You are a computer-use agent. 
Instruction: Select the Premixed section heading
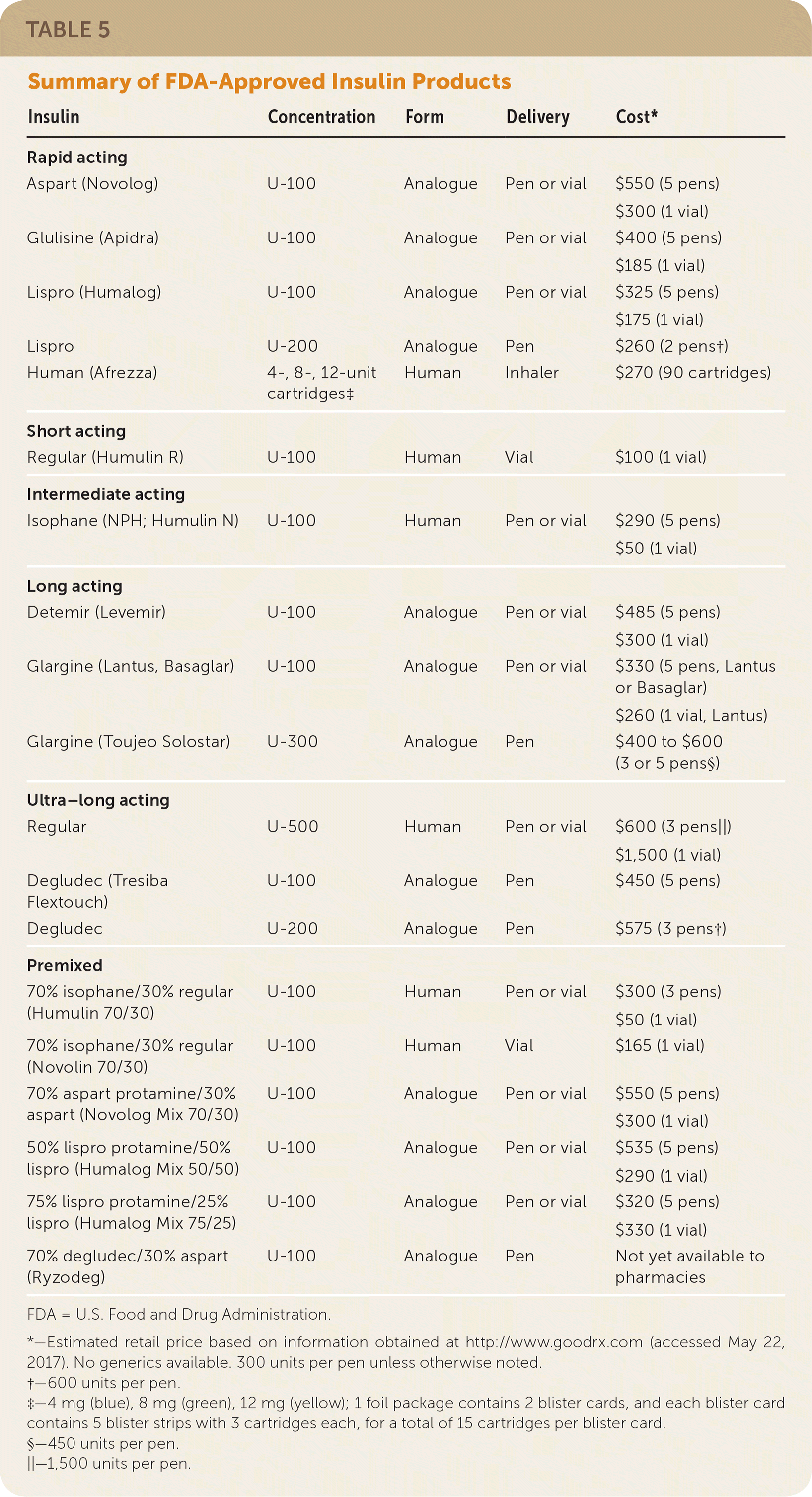point(65,965)
